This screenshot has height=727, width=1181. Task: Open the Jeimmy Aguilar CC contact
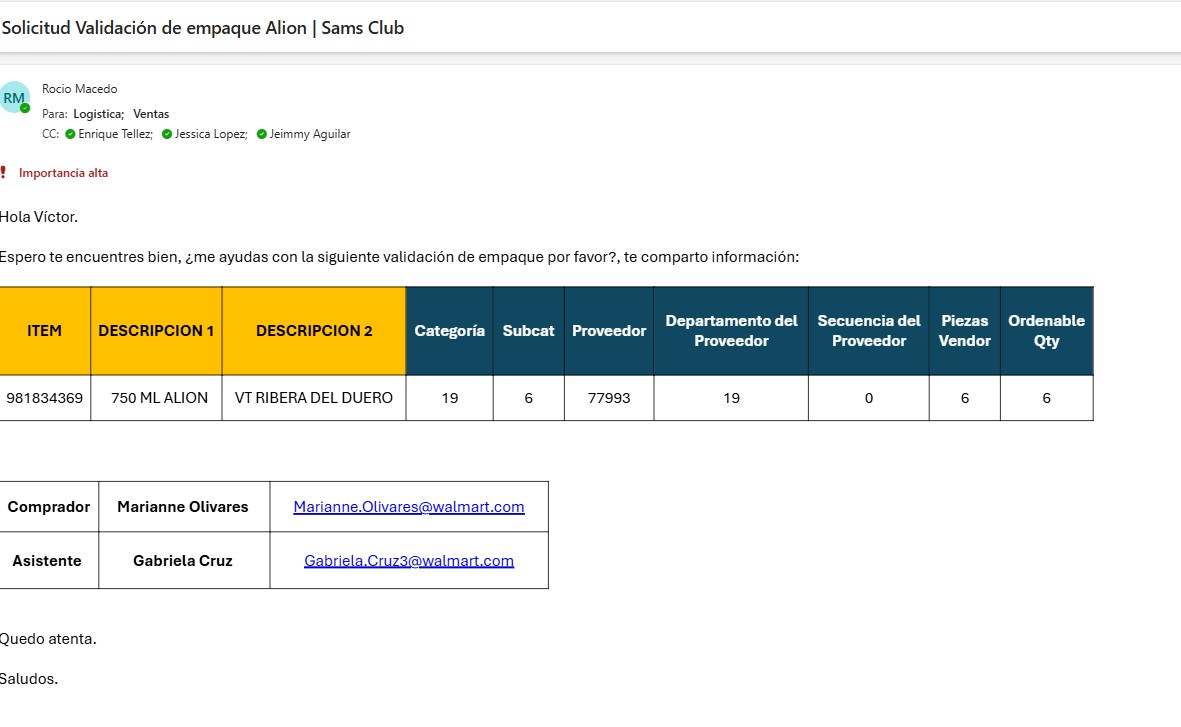pos(310,134)
